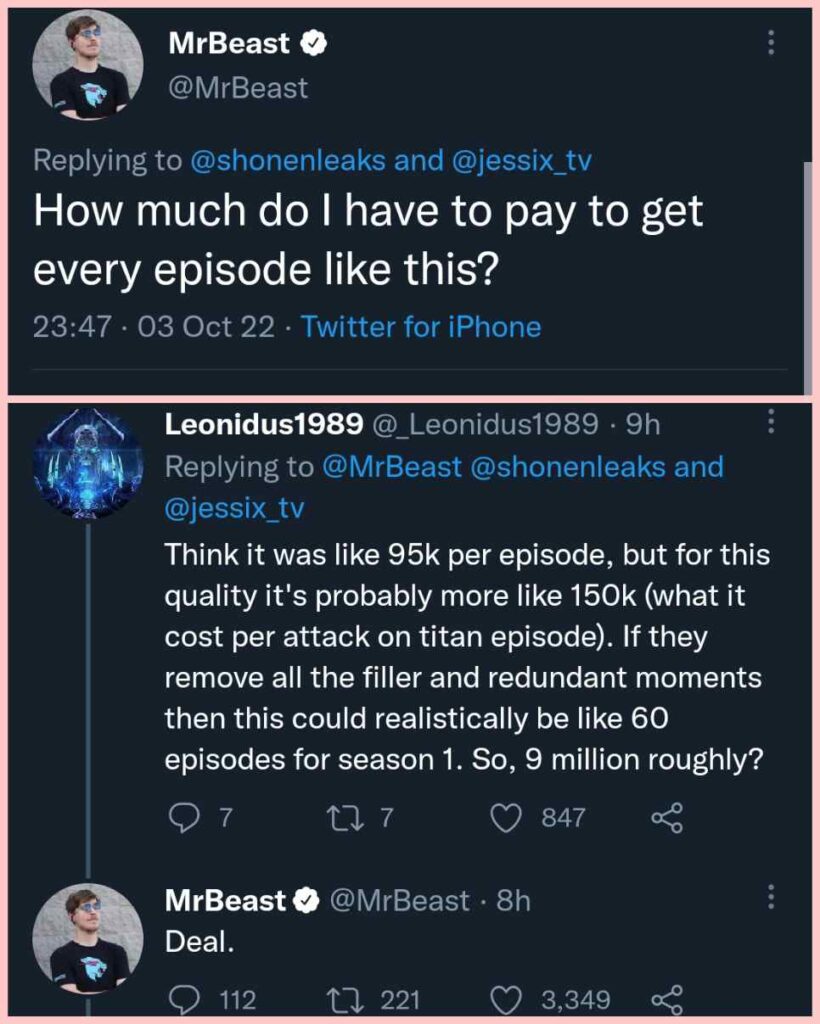Click comment icon on MrBeast's Deal reply

coord(182,998)
